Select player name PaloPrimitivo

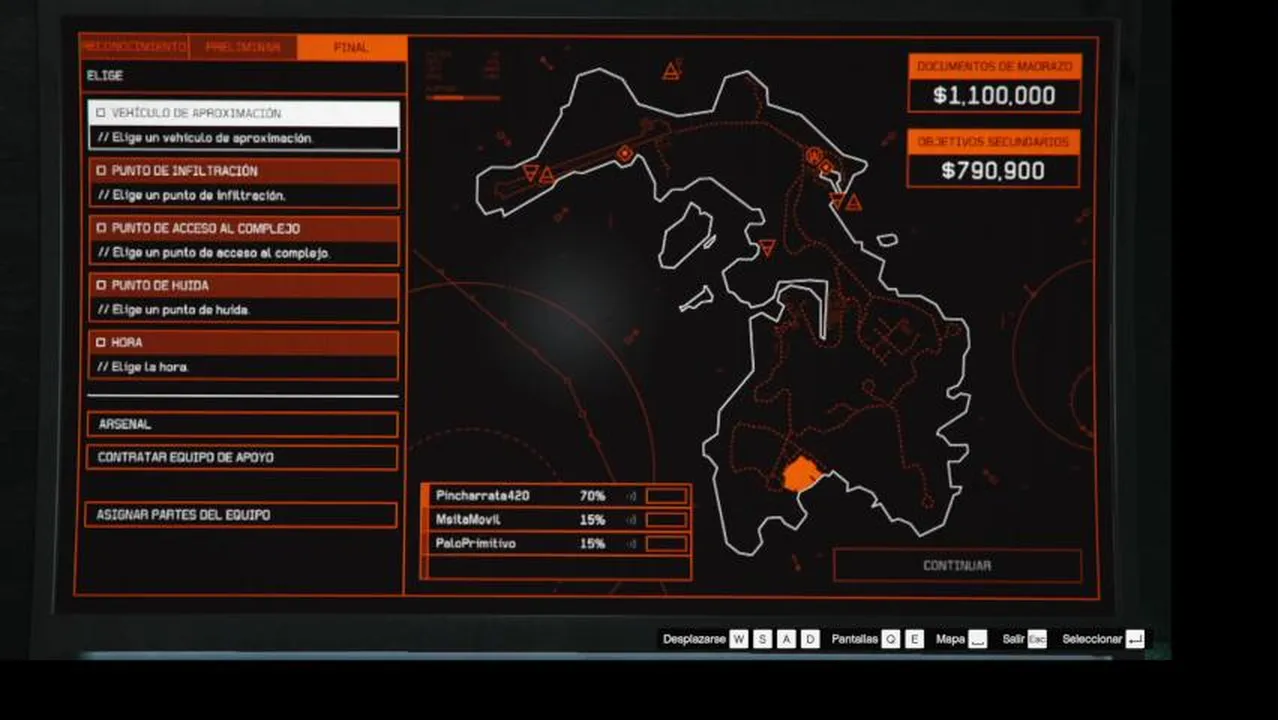476,544
